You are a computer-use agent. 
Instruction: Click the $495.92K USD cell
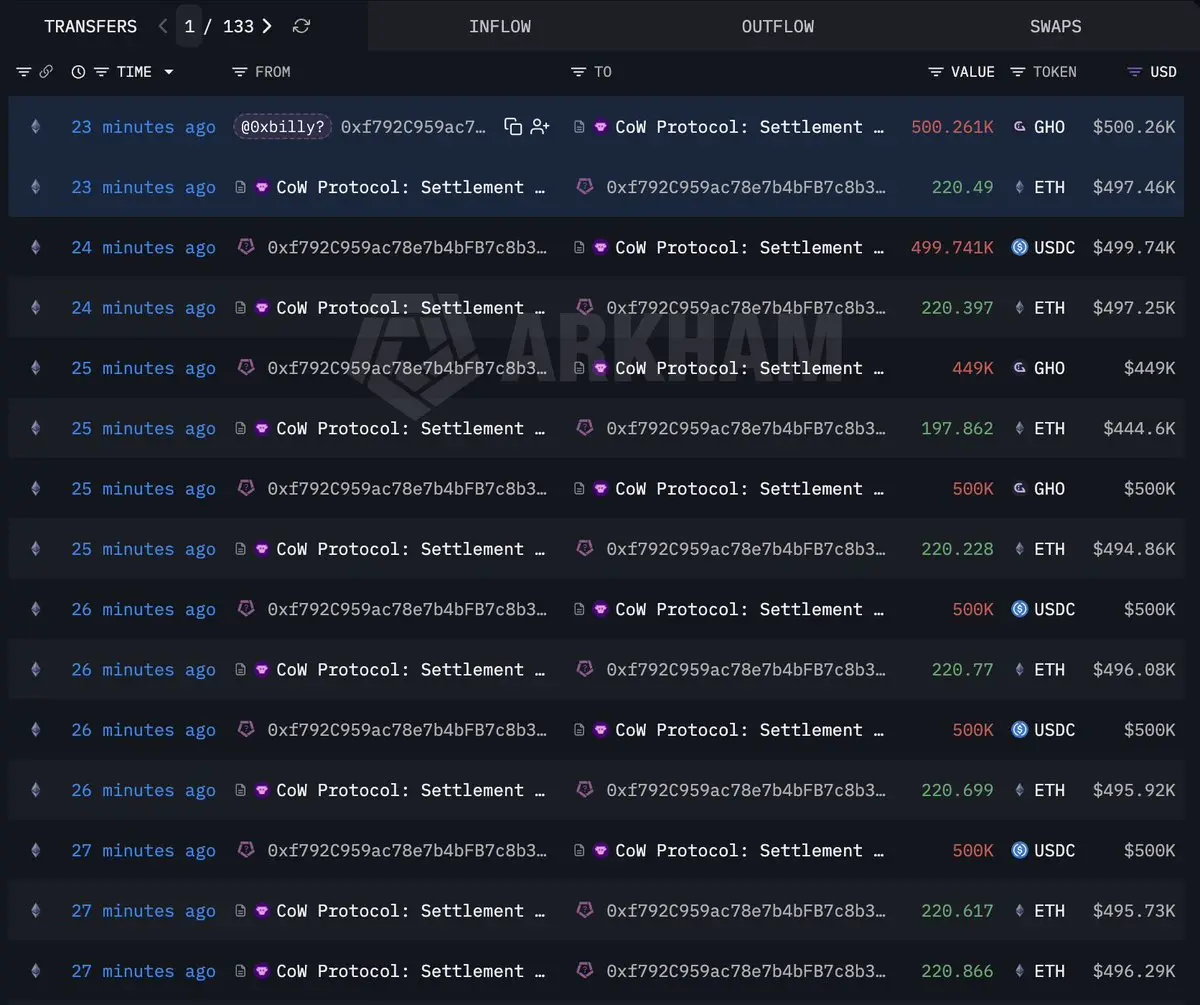coord(1134,790)
